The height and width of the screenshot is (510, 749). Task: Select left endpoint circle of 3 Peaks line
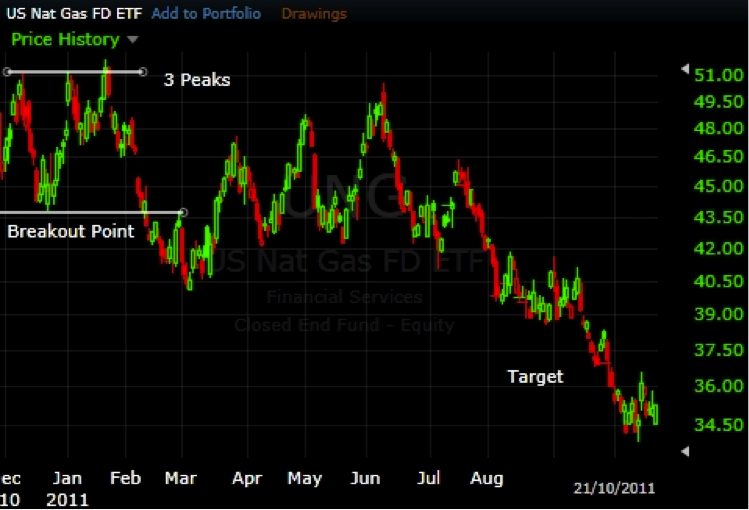tap(7, 72)
